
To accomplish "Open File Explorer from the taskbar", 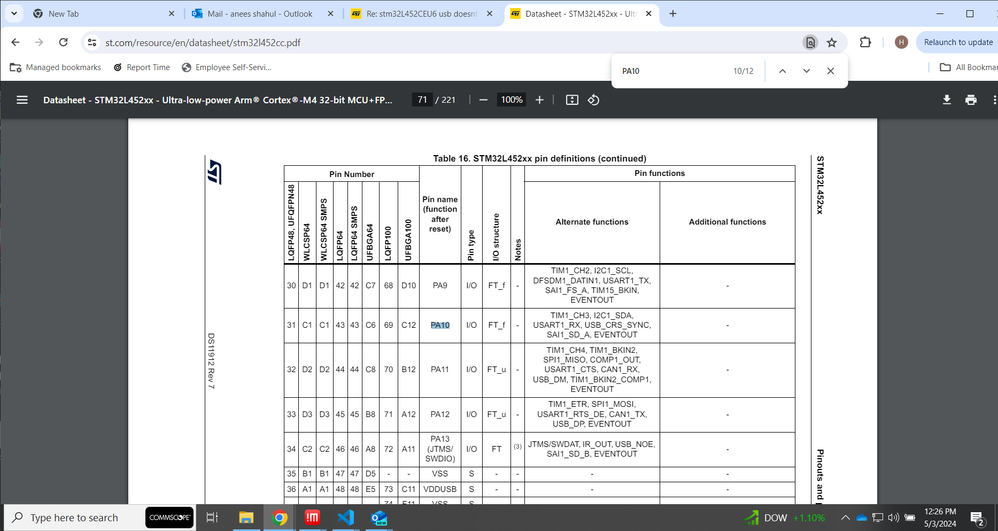I will (x=246, y=518).
